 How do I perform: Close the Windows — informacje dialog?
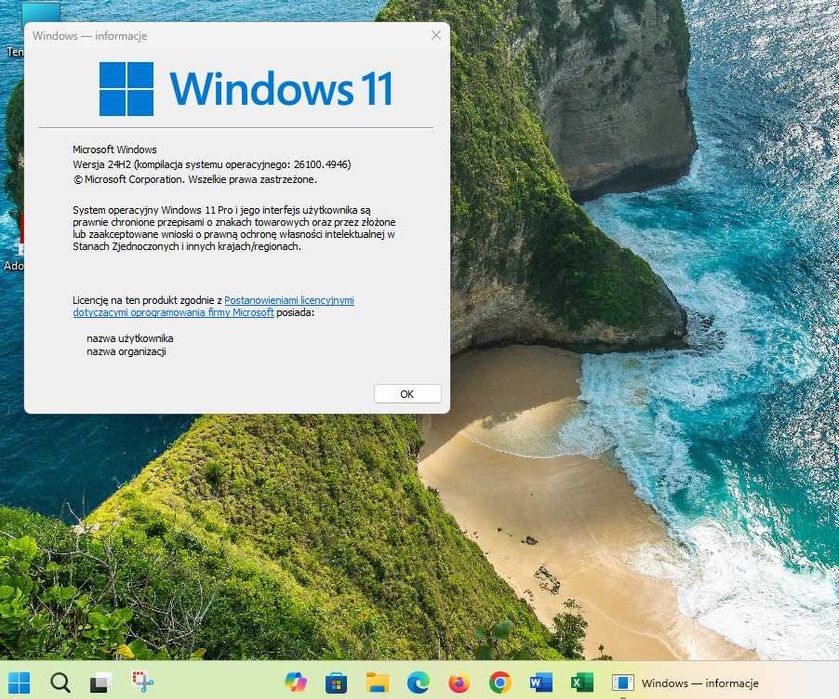(x=436, y=35)
